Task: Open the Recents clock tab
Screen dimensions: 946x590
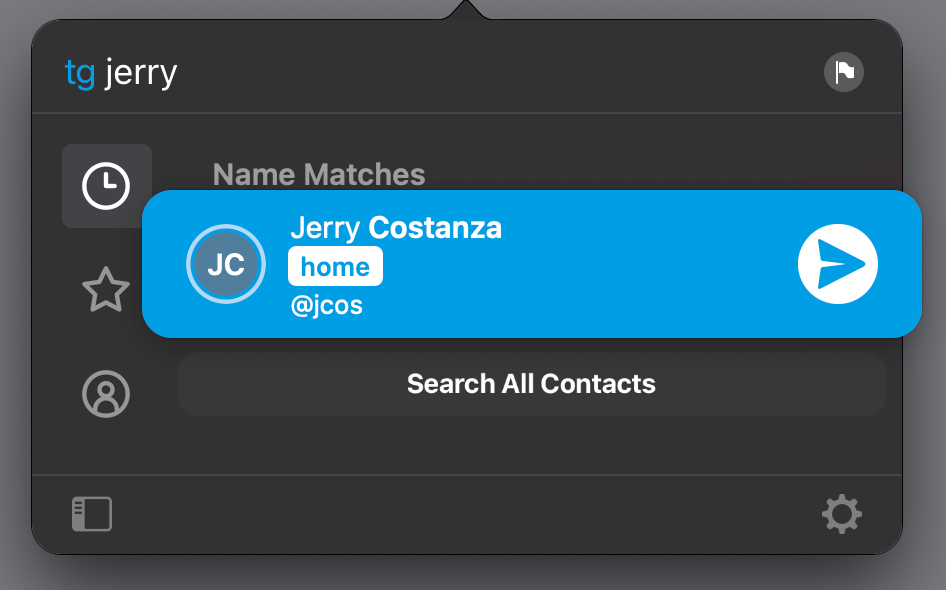Action: [106, 186]
